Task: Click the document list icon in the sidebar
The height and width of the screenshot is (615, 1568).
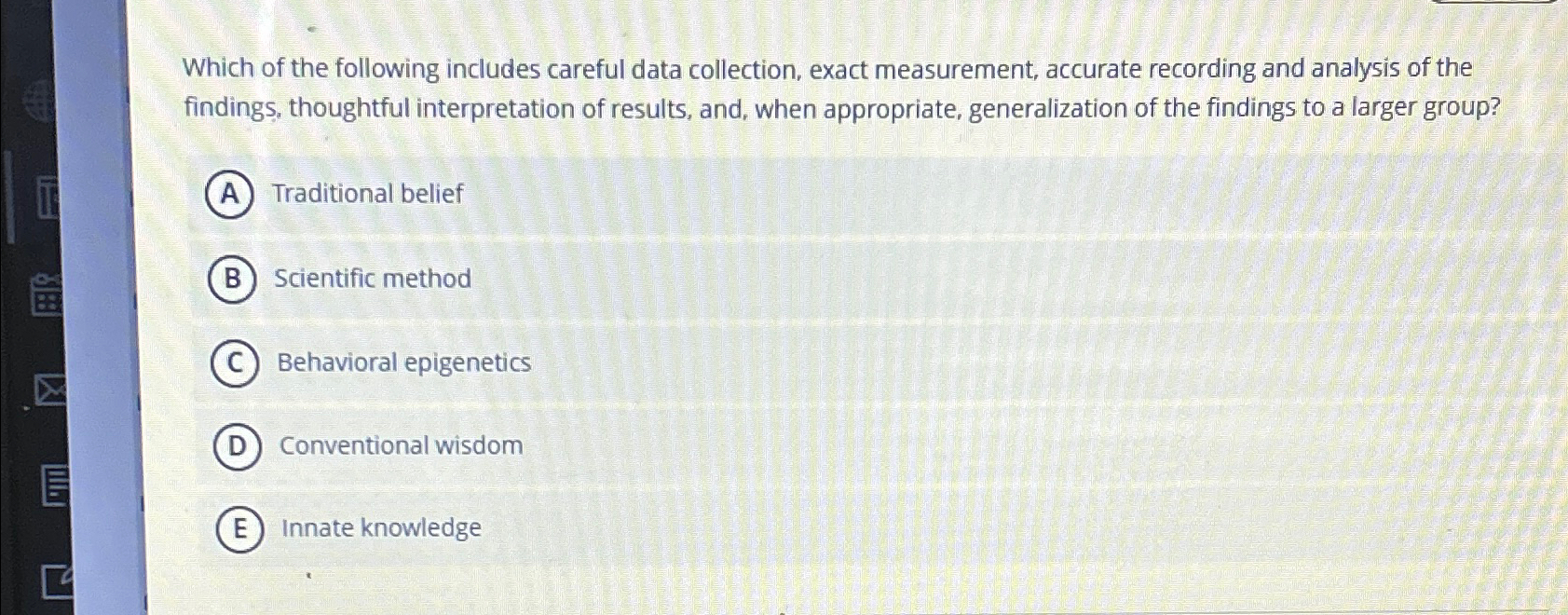Action: pyautogui.click(x=55, y=485)
